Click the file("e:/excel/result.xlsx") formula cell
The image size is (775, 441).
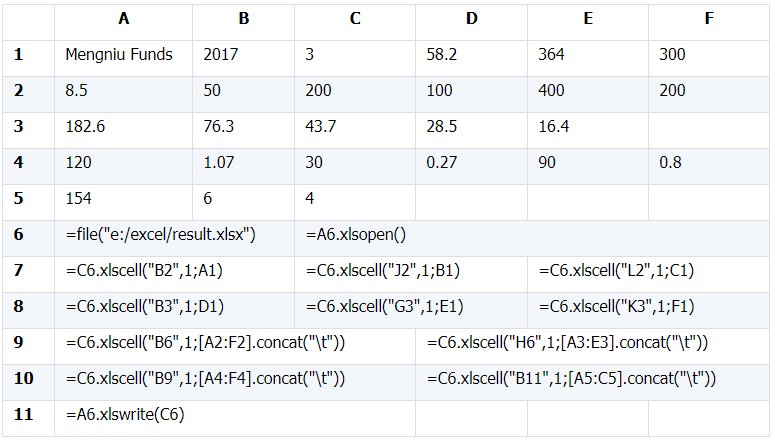click(161, 235)
